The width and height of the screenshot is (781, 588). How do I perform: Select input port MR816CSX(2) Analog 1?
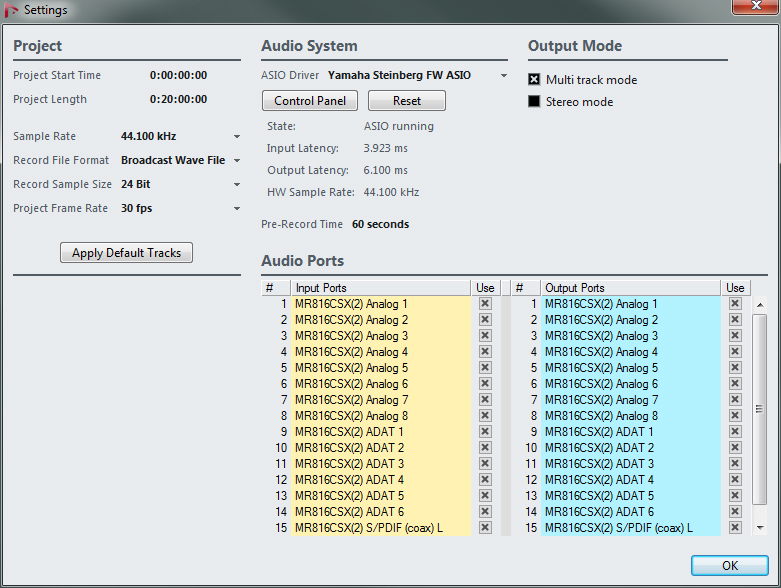coord(381,304)
